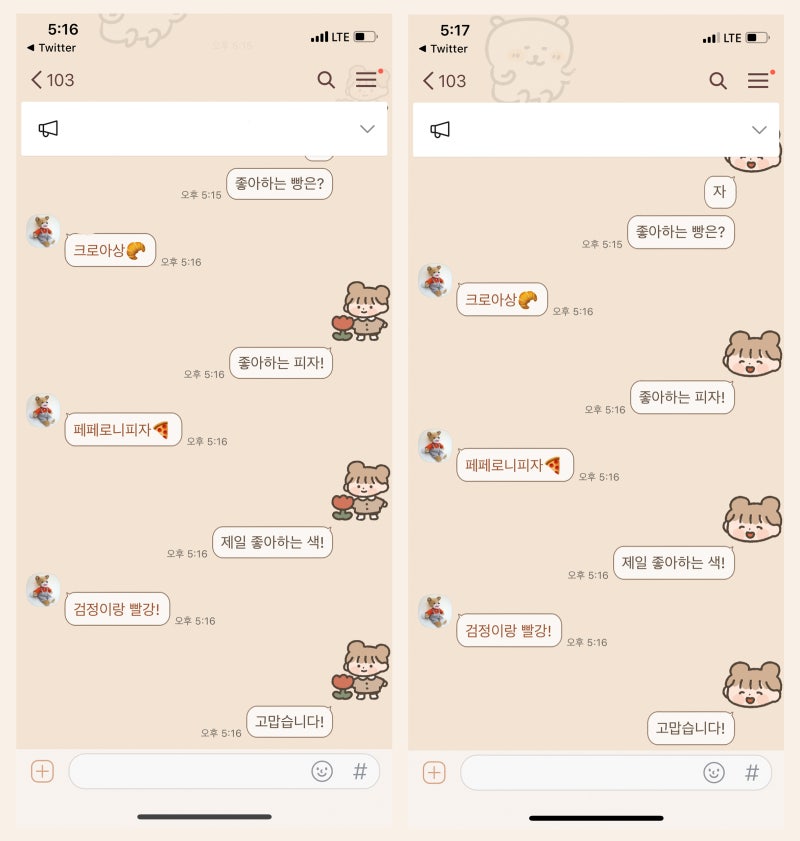Viewport: 800px width, 841px height.
Task: Tap the search icon in left chat
Action: pos(326,80)
